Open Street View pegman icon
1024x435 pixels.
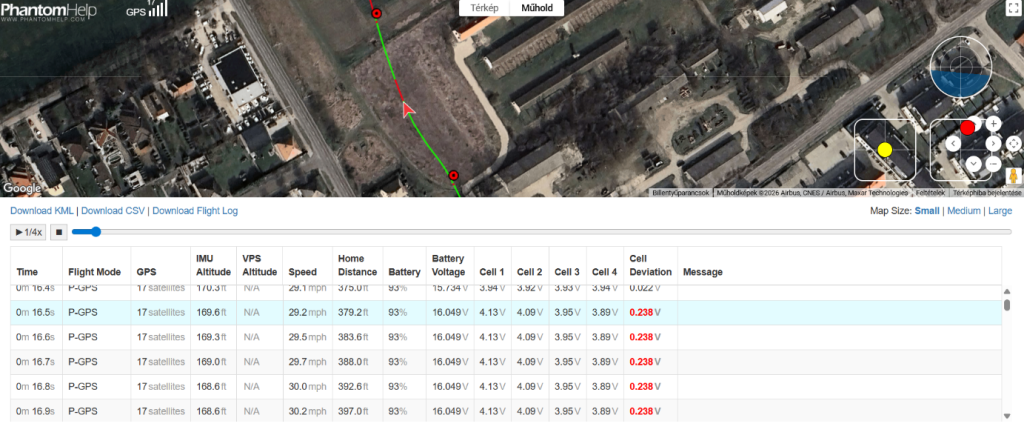point(1014,176)
